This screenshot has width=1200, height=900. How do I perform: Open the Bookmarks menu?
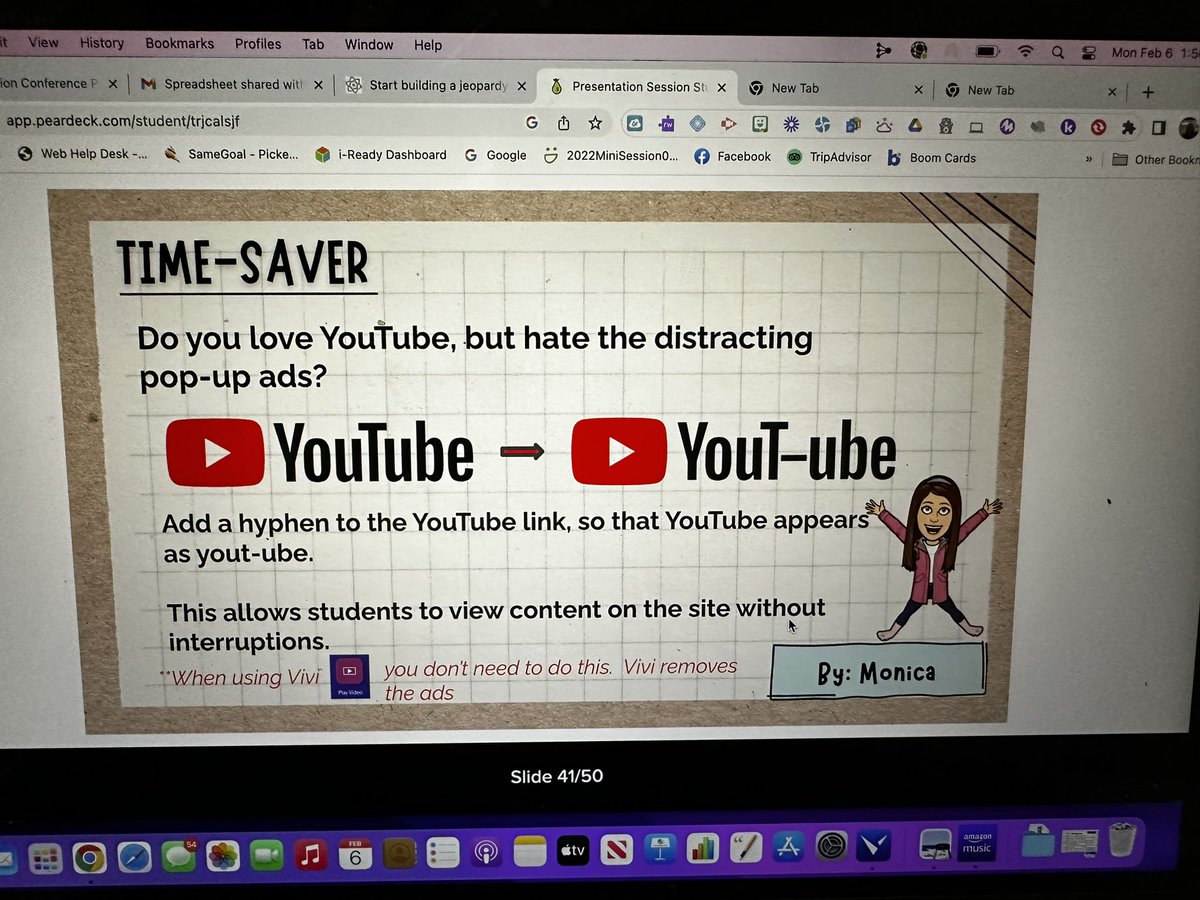(x=179, y=43)
